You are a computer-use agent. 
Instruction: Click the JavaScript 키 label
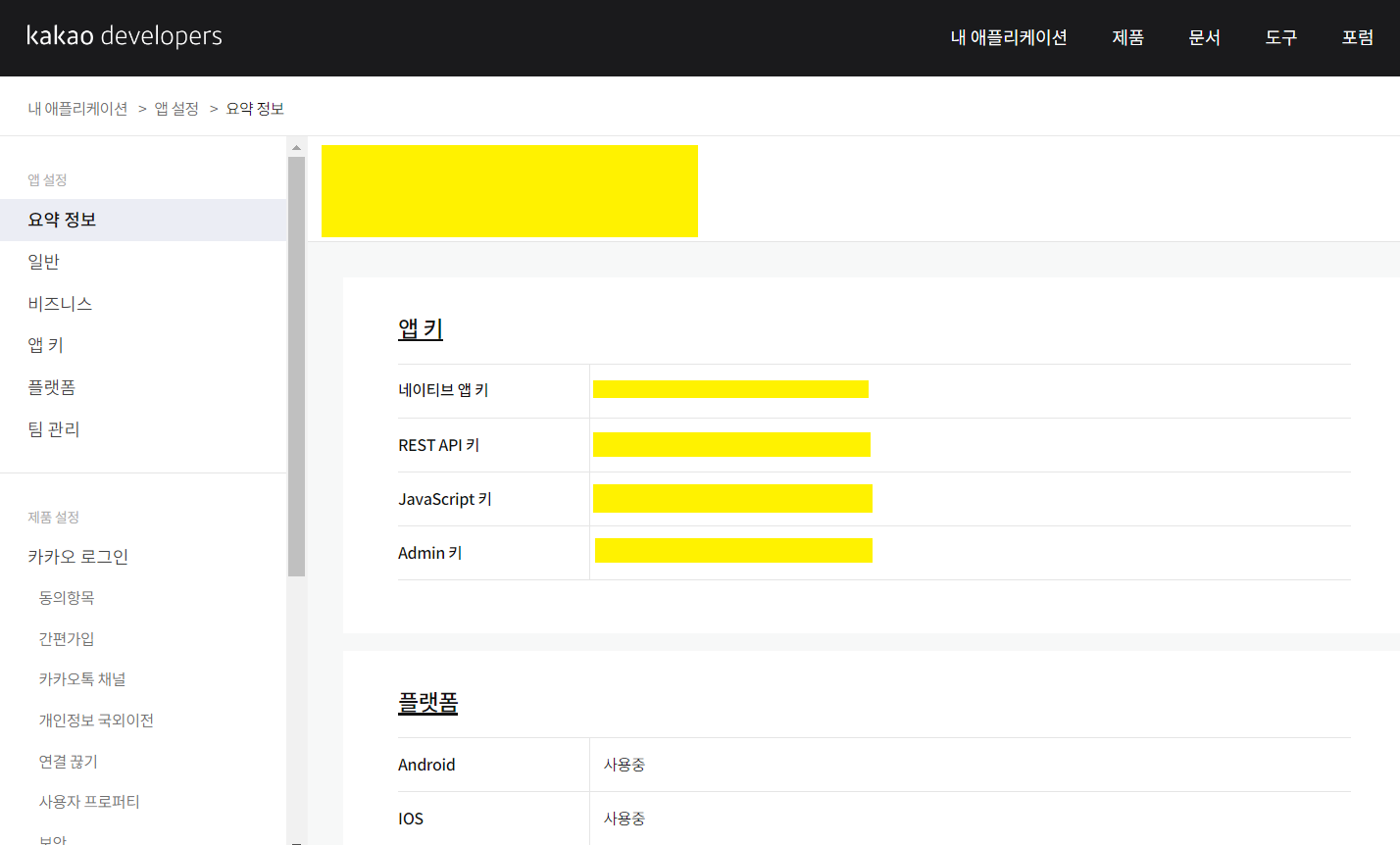tap(445, 499)
